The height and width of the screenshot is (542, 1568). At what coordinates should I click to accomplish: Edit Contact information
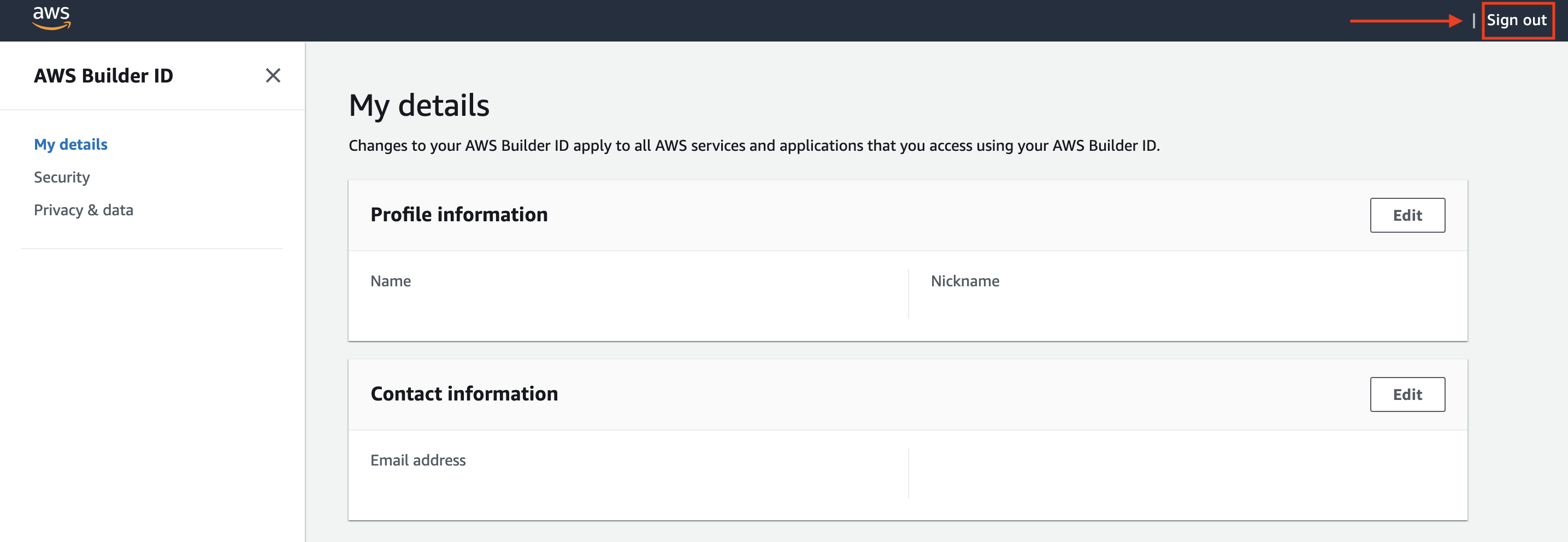click(1407, 394)
